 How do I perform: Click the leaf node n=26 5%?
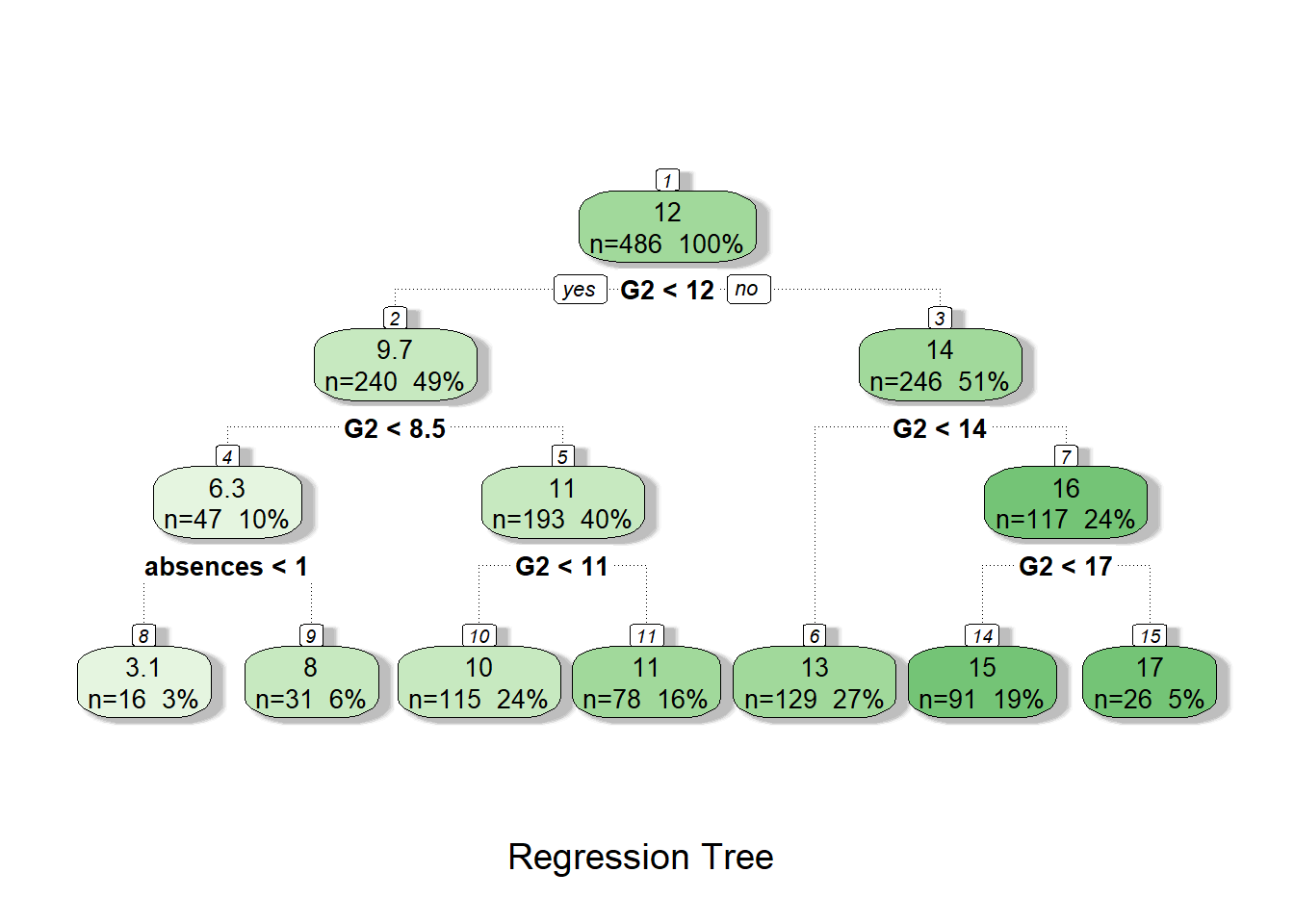point(1150,682)
